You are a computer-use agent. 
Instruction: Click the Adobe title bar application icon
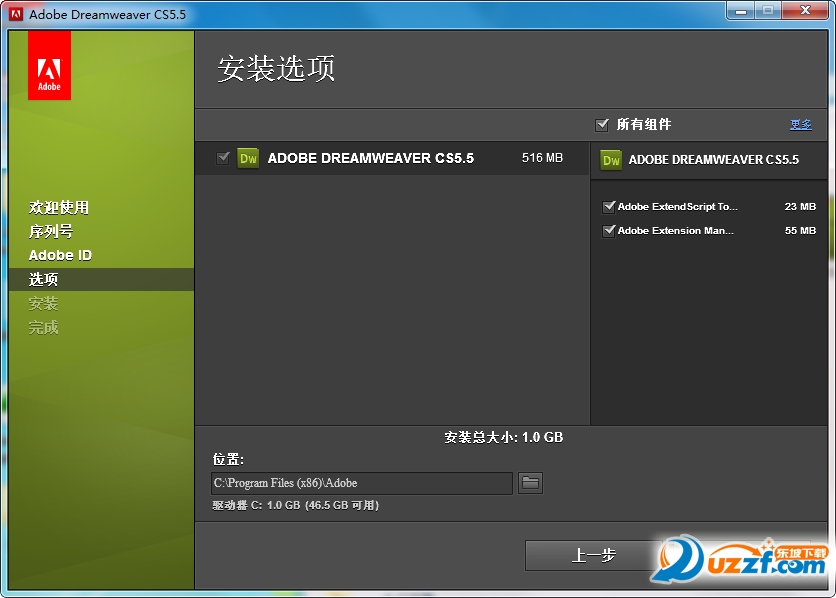tap(16, 14)
